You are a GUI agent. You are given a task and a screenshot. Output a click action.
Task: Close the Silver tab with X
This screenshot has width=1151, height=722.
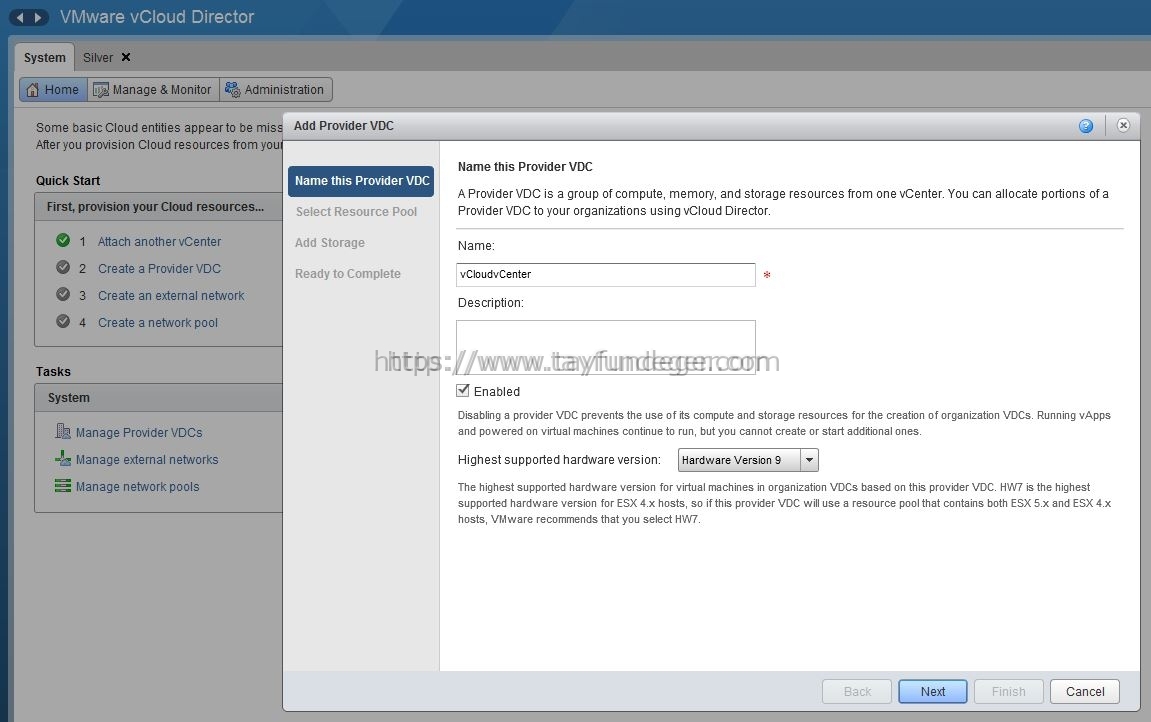click(126, 57)
